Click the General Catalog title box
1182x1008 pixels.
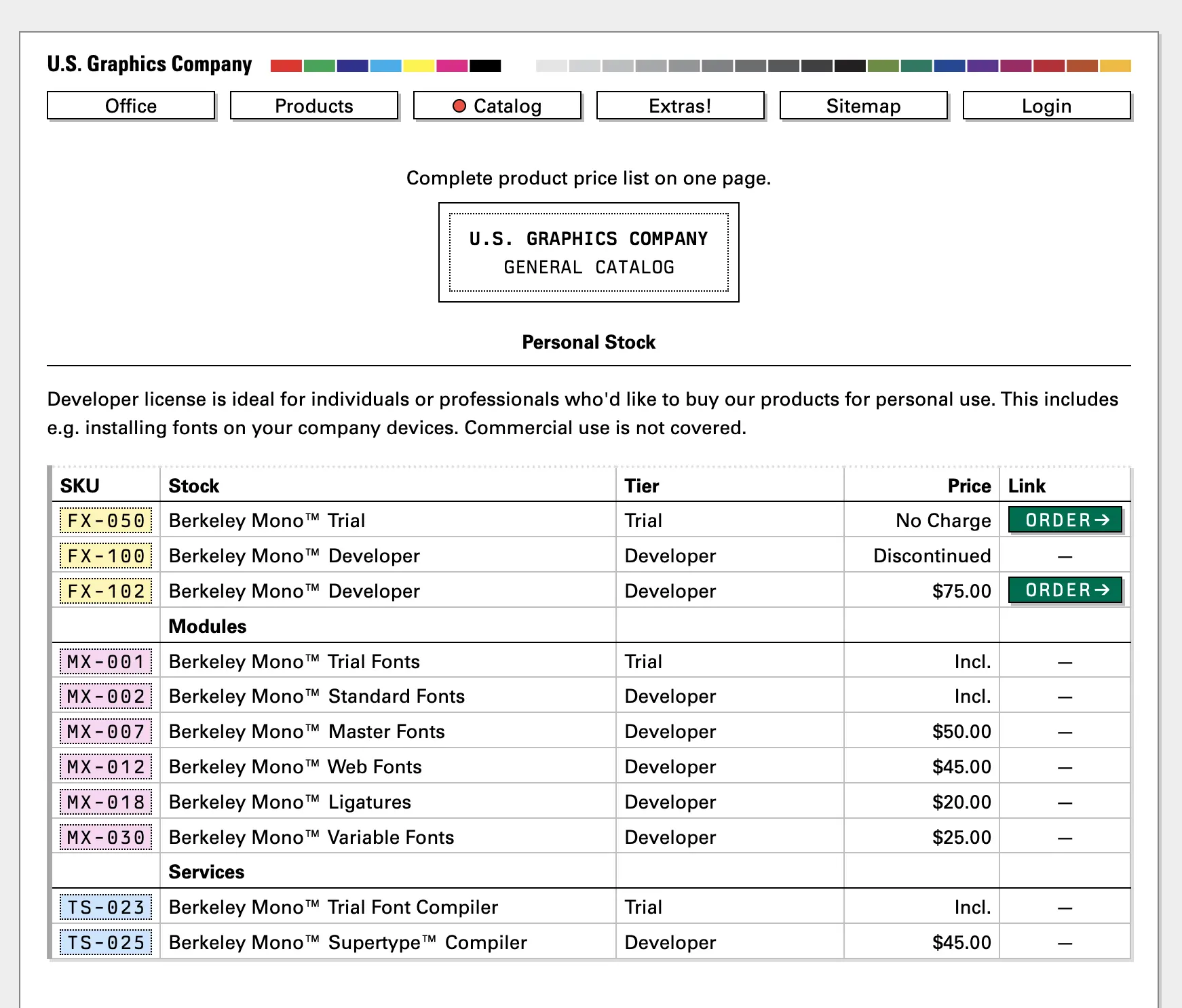coord(588,252)
